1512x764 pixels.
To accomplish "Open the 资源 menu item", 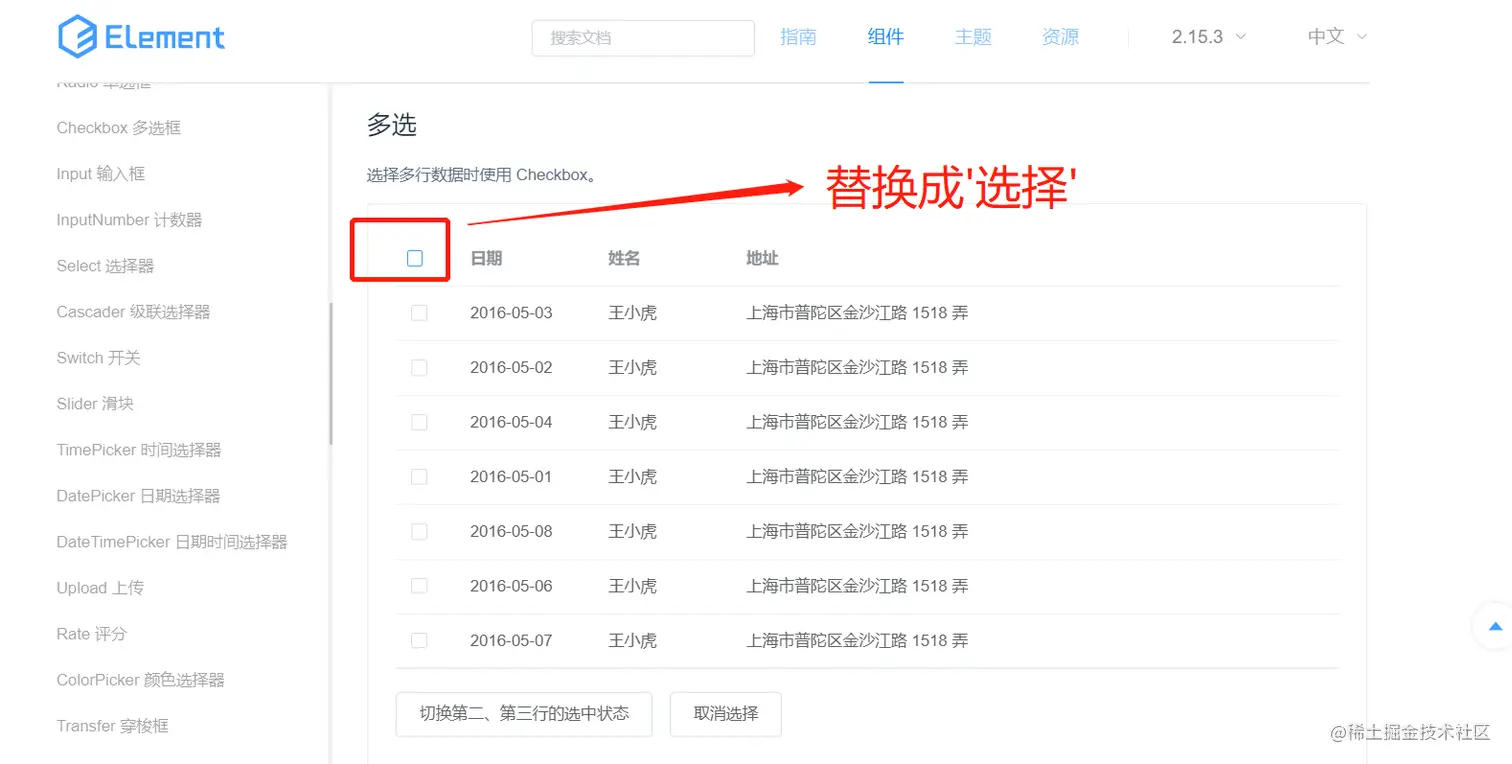I will coord(1059,36).
